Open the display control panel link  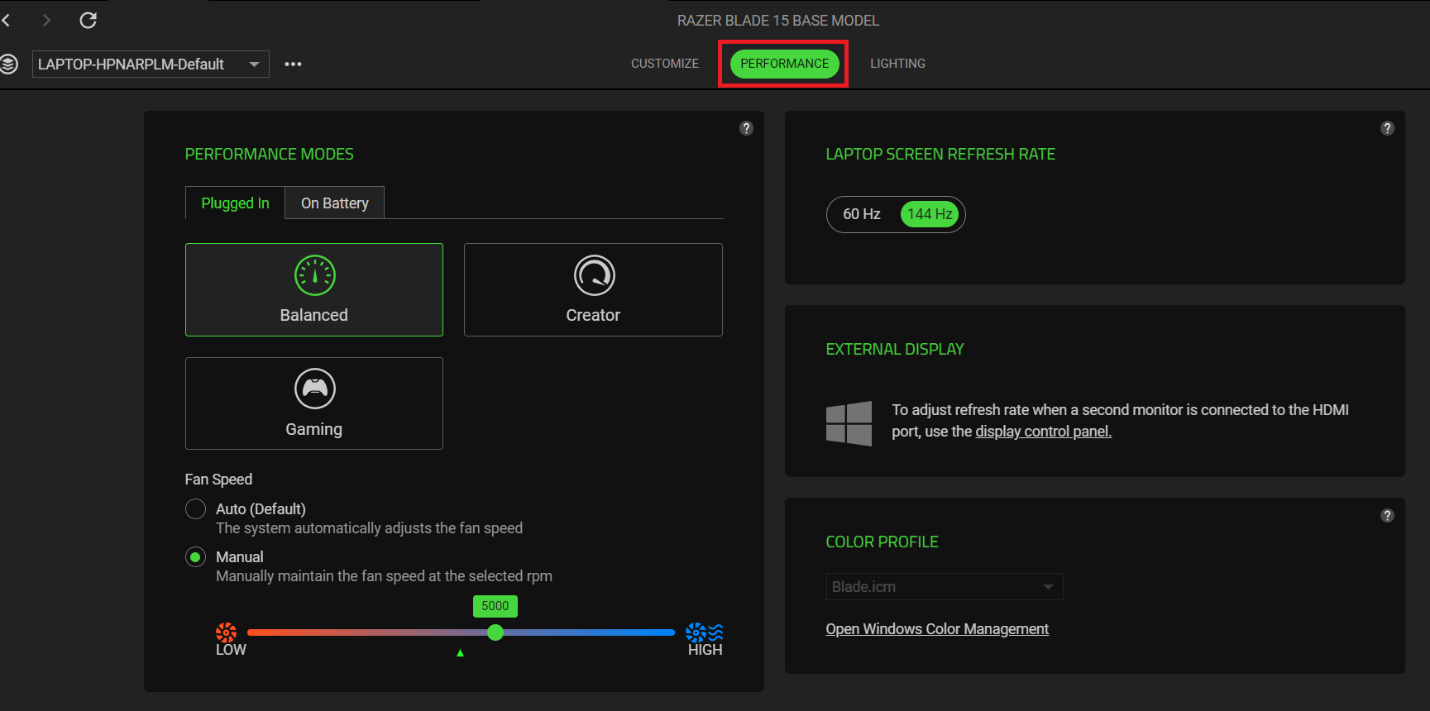[1043, 430]
